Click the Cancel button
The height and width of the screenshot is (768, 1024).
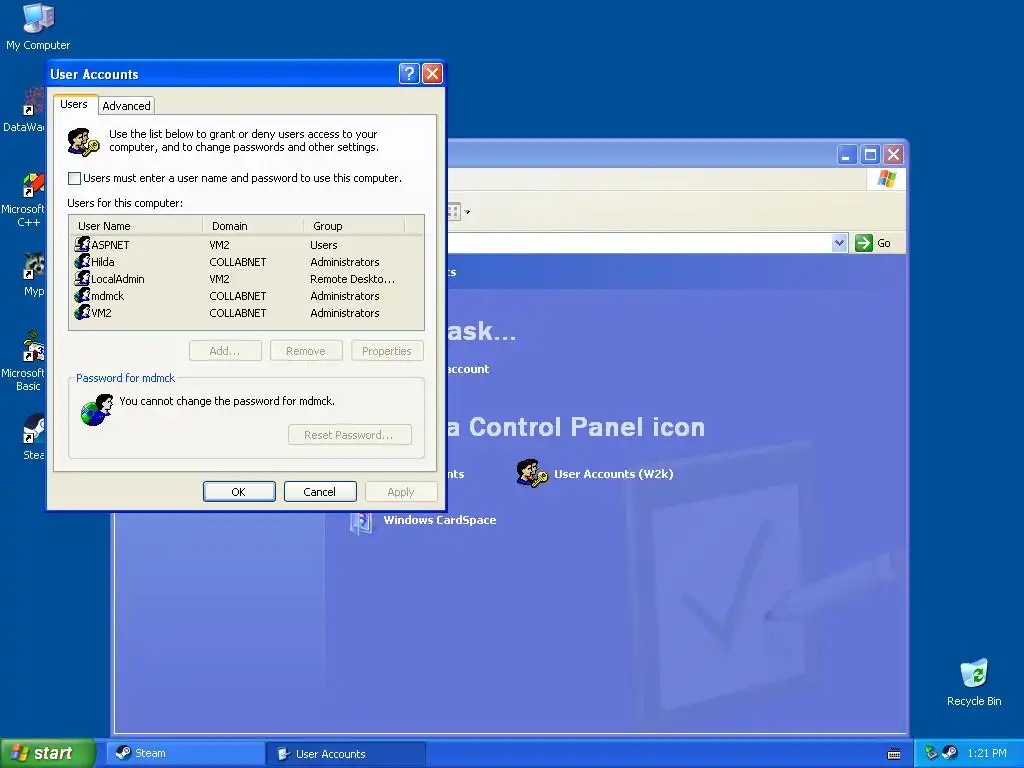click(319, 492)
